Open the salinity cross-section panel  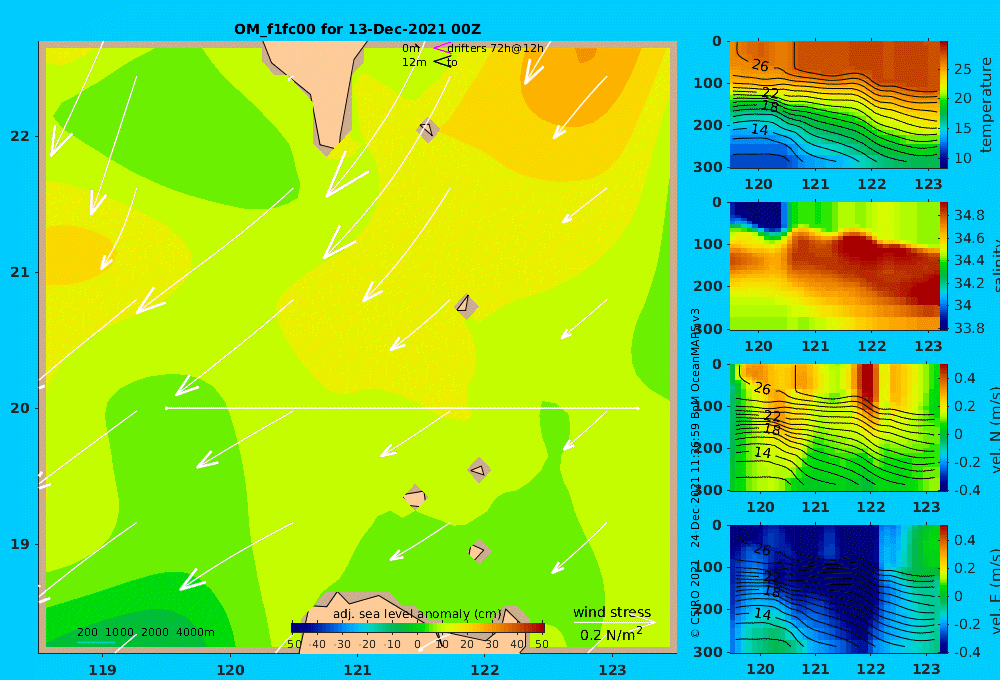(834, 266)
